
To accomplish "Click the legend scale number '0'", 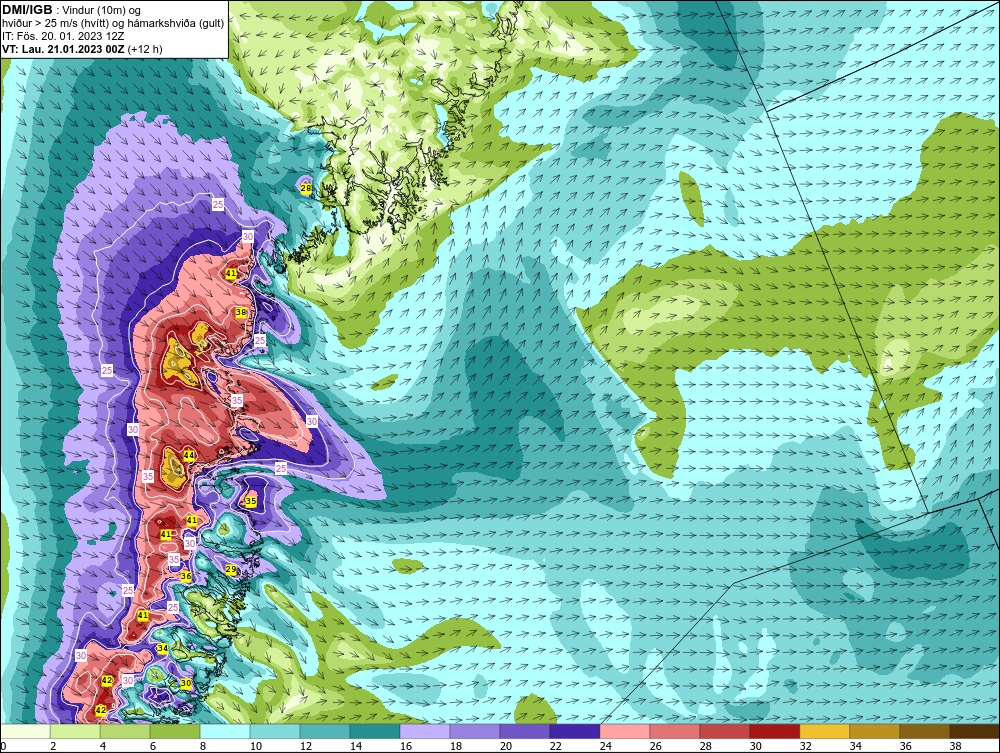I will (x=3, y=747).
